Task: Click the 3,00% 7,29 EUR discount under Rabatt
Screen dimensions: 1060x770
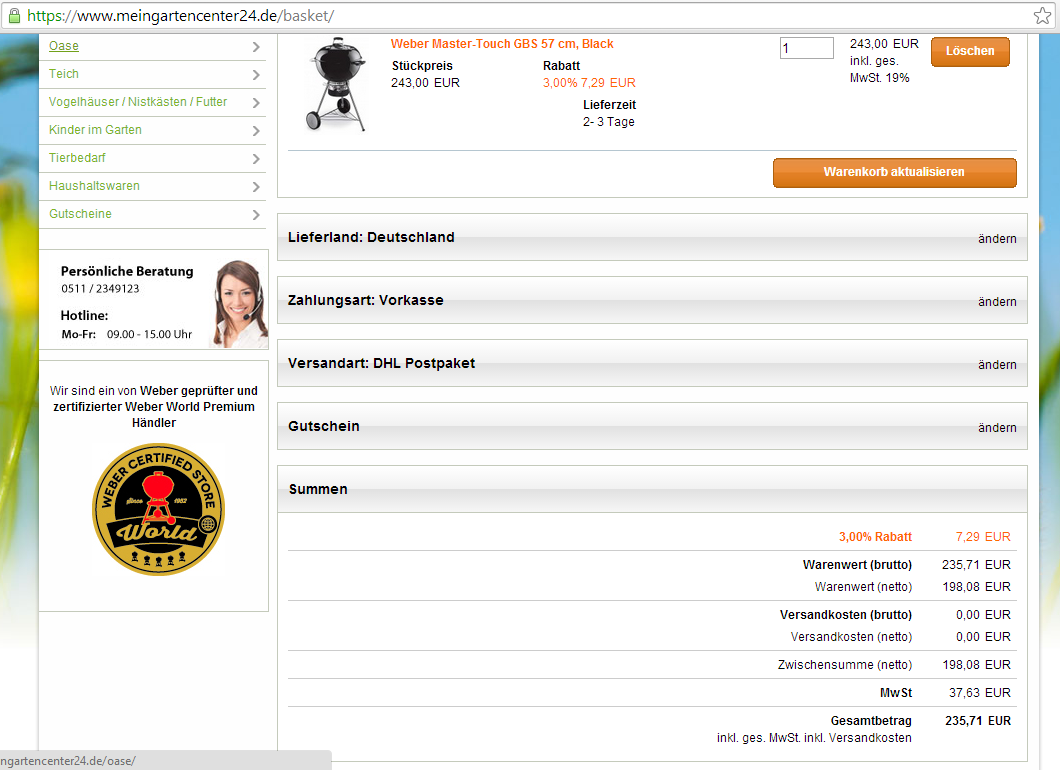Action: 589,82
